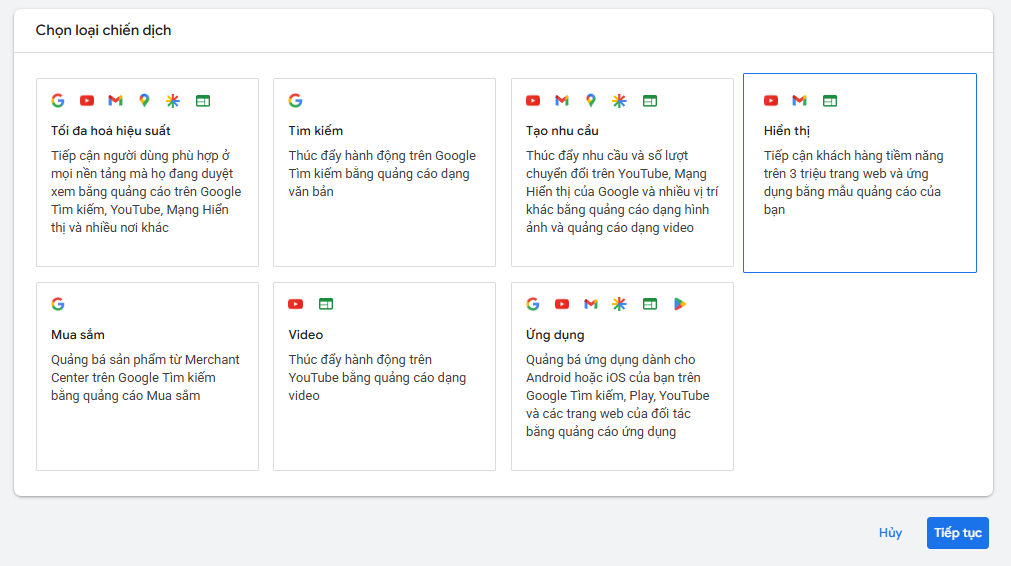The image size is (1011, 566).
Task: Click YouTube icon in Ứng dụng card
Action: pyautogui.click(x=562, y=304)
